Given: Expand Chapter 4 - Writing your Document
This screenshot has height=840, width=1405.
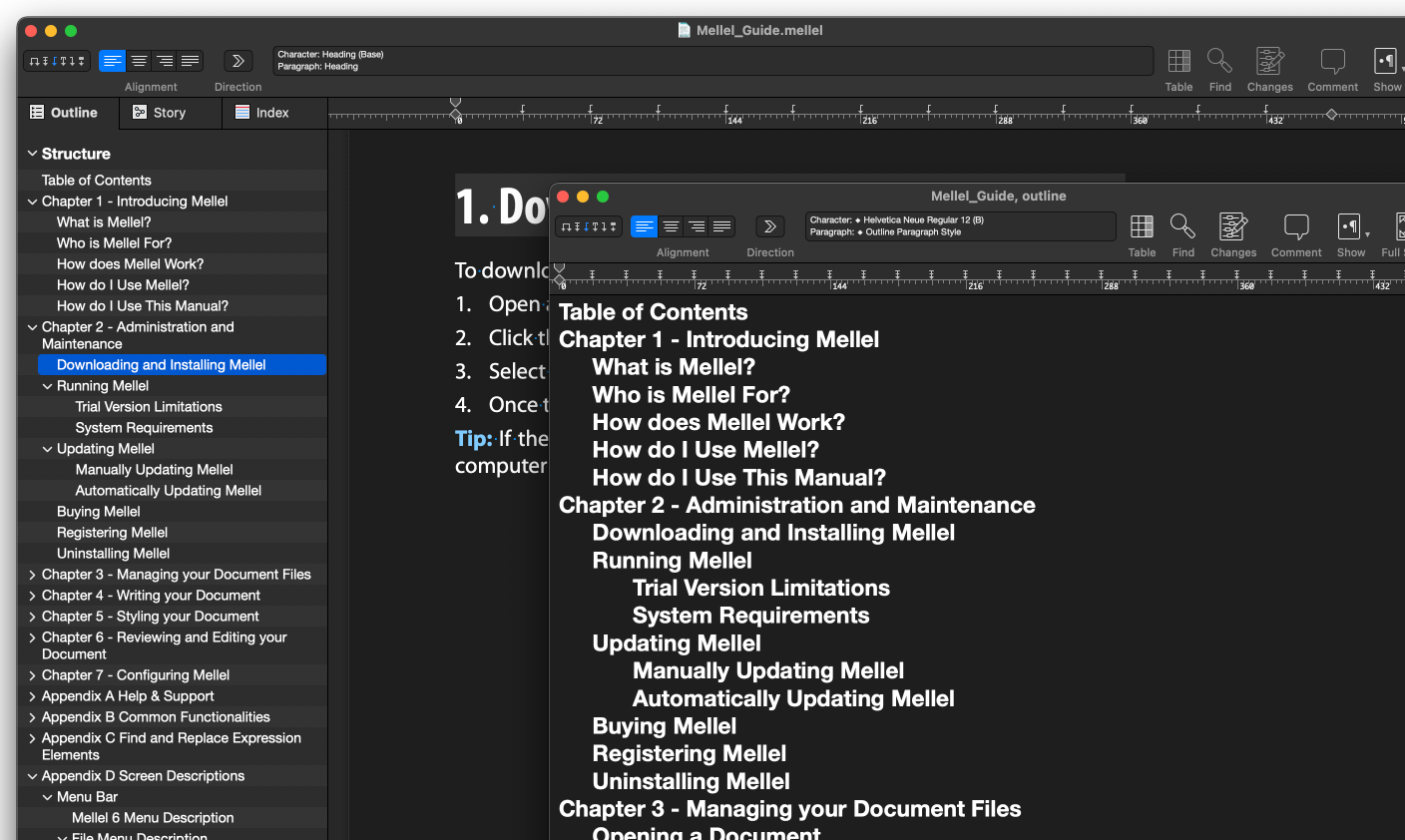Looking at the screenshot, I should pyautogui.click(x=32, y=596).
